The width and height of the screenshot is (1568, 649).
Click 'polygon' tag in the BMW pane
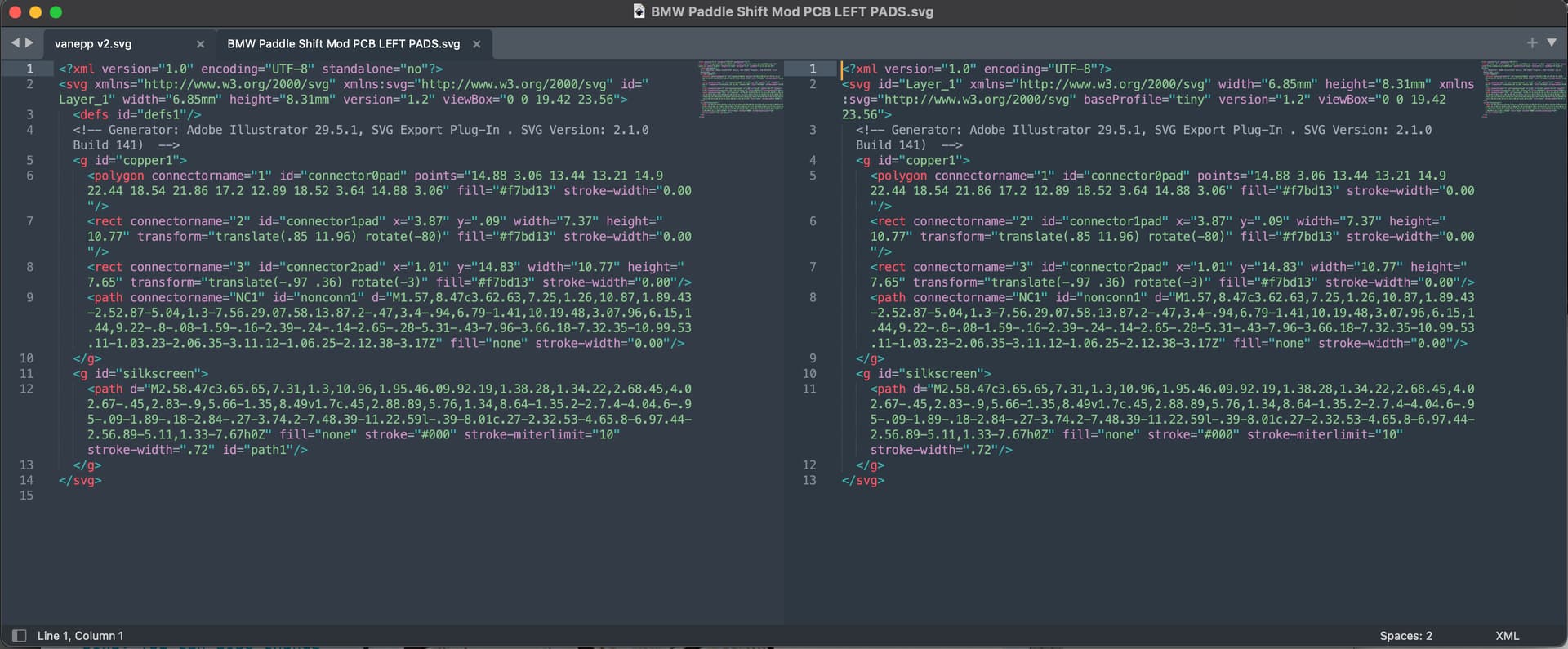pyautogui.click(x=902, y=176)
